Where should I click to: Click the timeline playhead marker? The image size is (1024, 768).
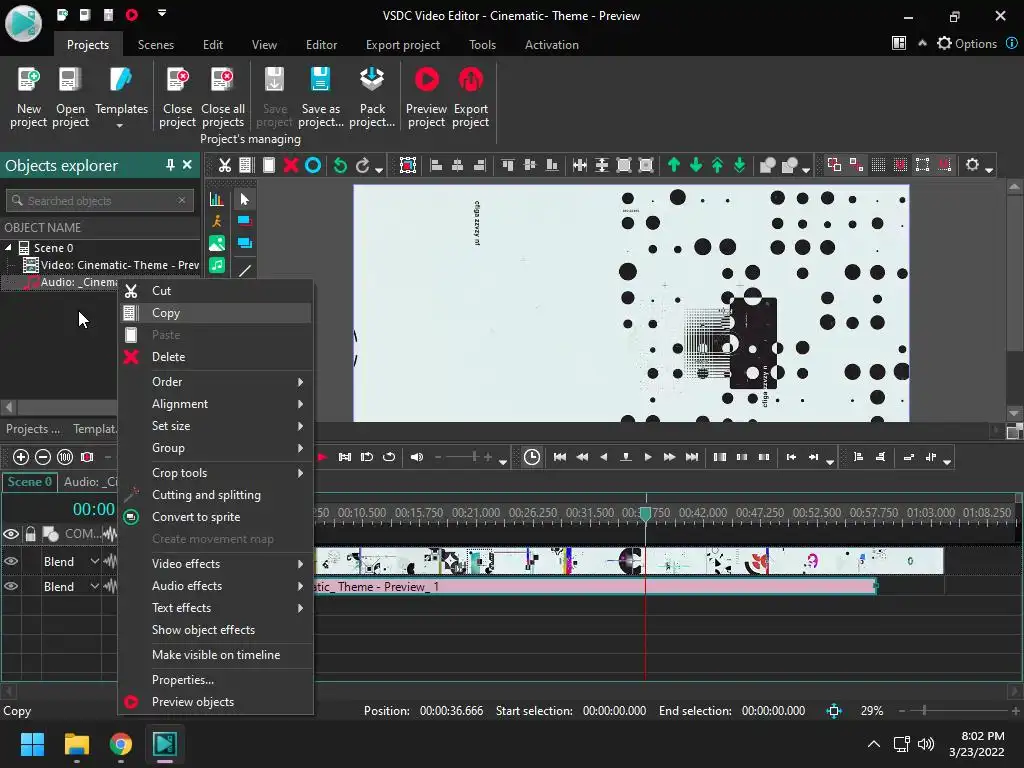pyautogui.click(x=645, y=515)
